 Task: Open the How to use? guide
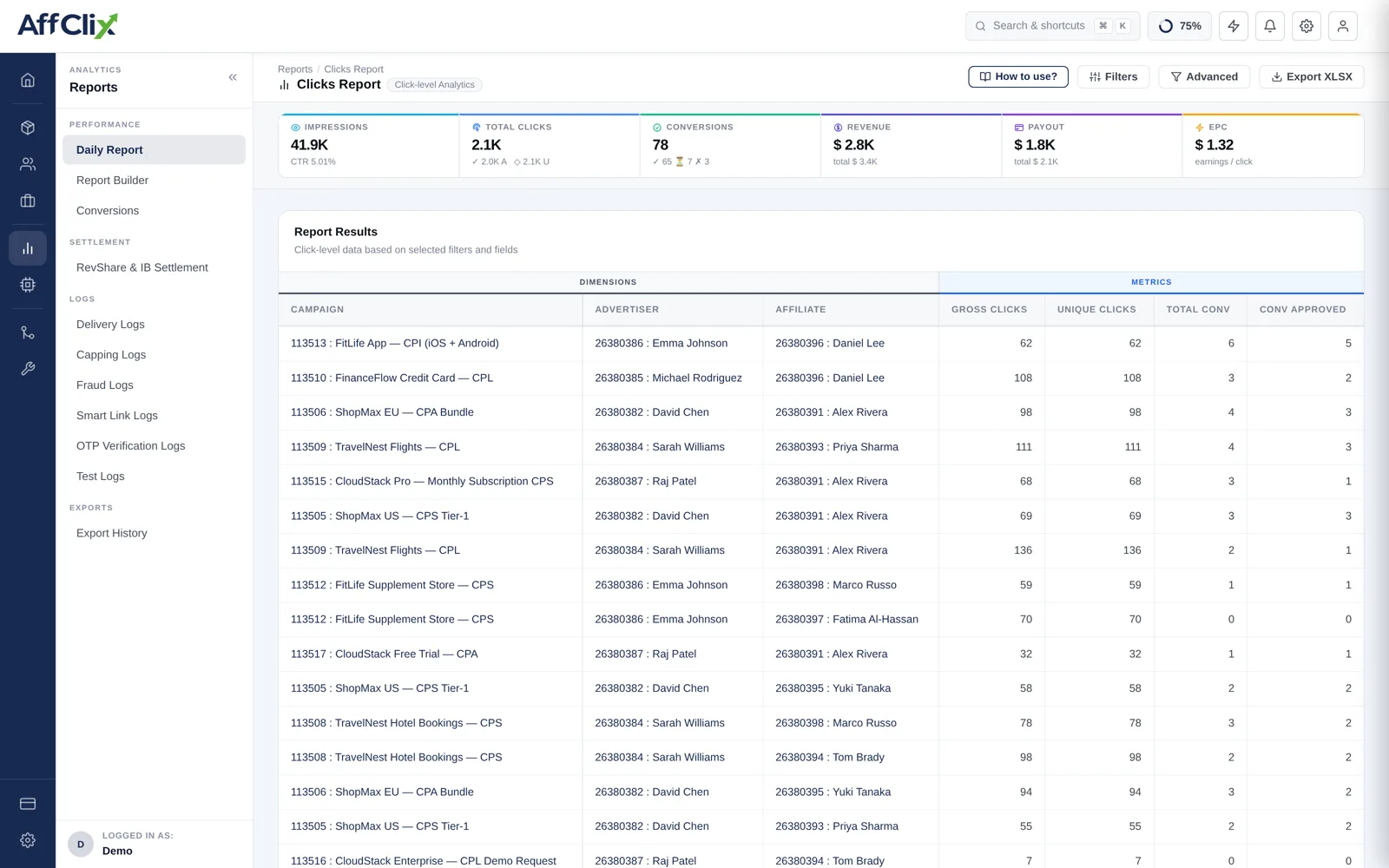tap(1018, 76)
